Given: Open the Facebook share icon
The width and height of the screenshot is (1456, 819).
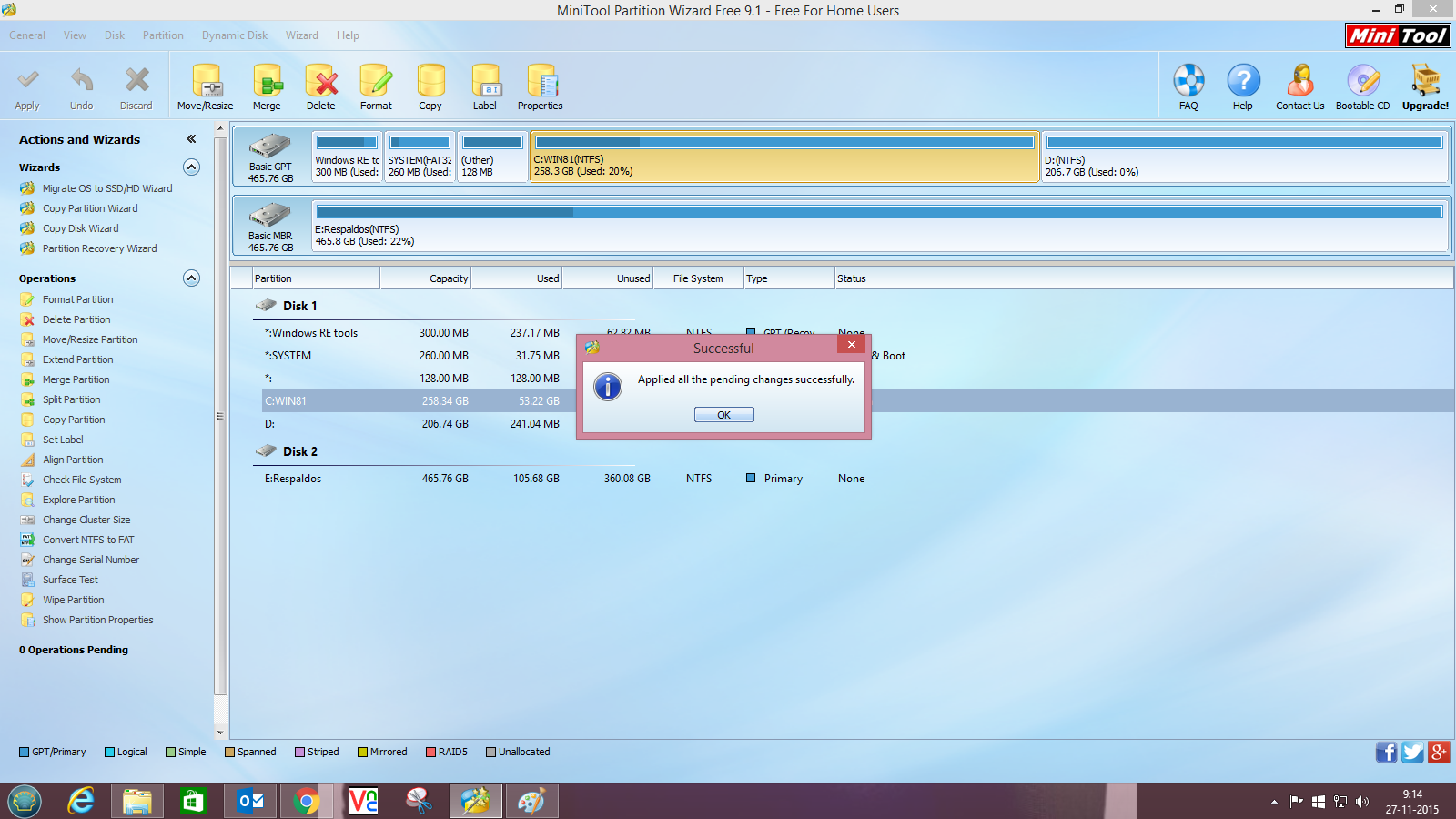Looking at the screenshot, I should [1386, 752].
